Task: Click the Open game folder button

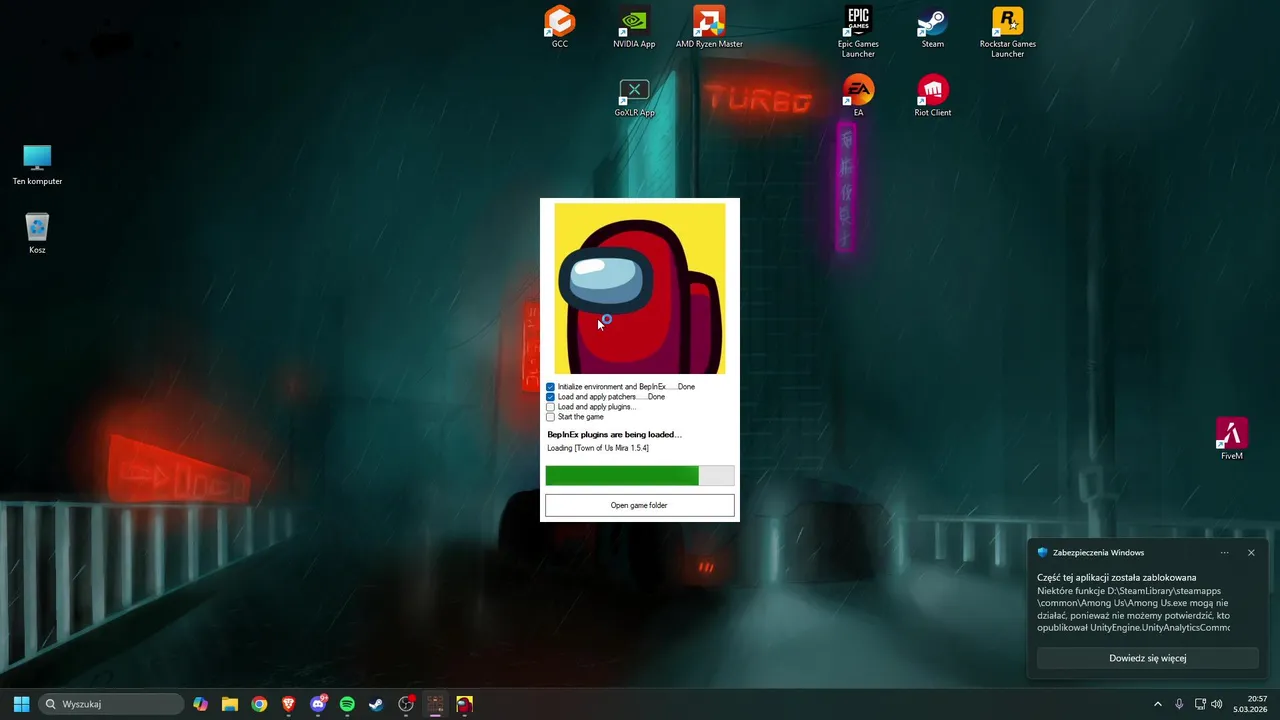Action: point(639,505)
